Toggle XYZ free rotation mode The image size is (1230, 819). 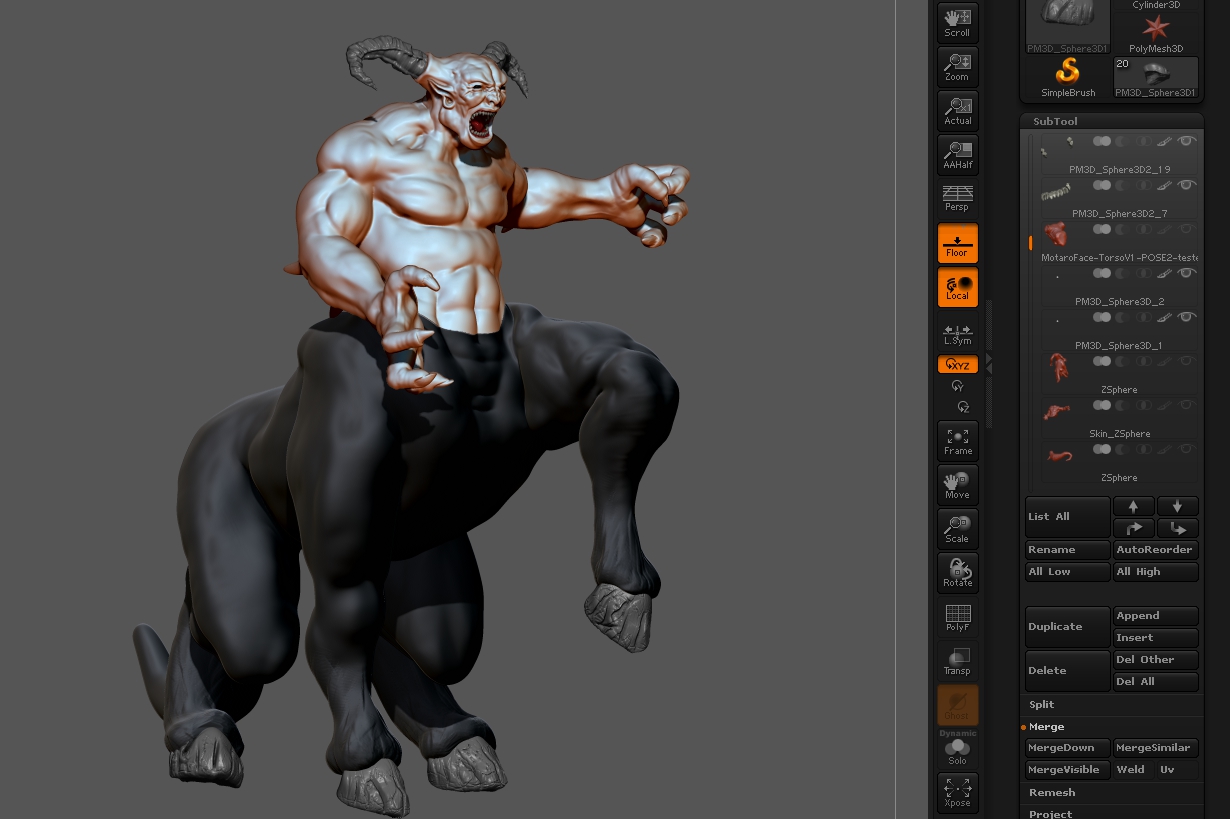click(957, 365)
